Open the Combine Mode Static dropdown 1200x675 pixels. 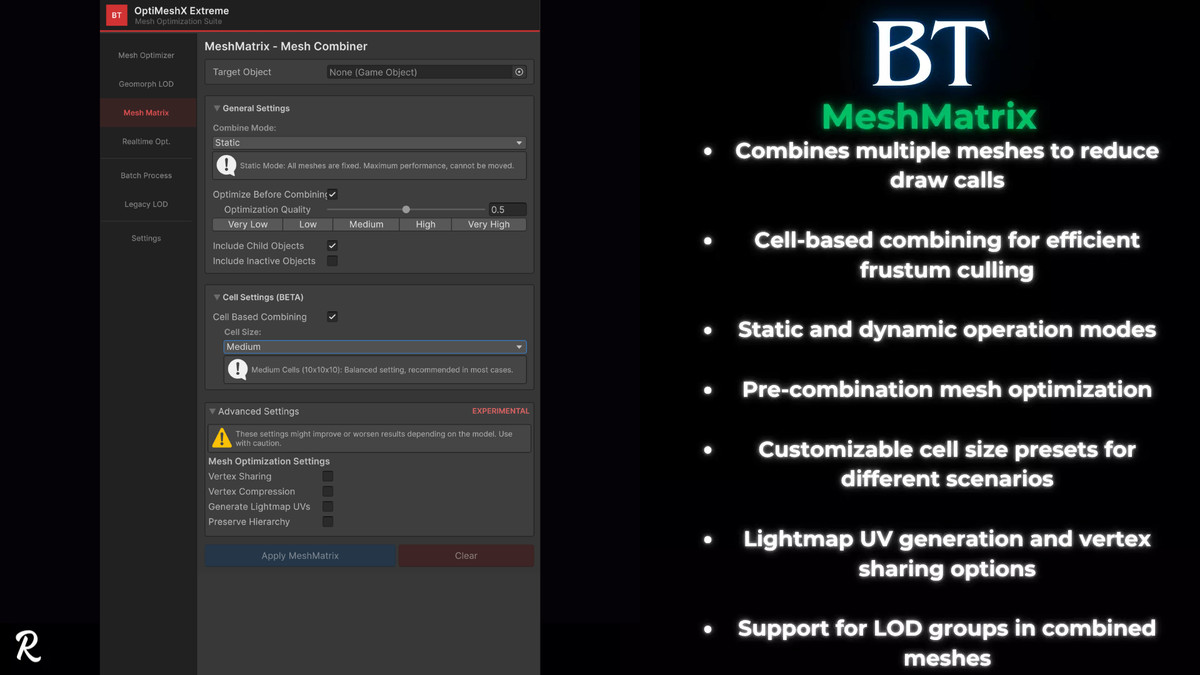coord(369,143)
